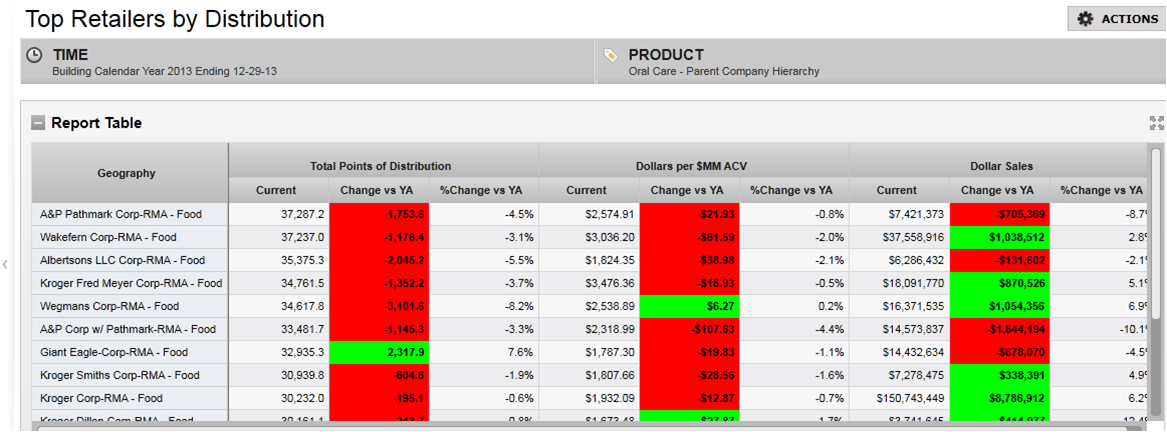Click the red -3,101.6 cell for Wegmans
This screenshot has height=432, width=1167.
[x=379, y=306]
